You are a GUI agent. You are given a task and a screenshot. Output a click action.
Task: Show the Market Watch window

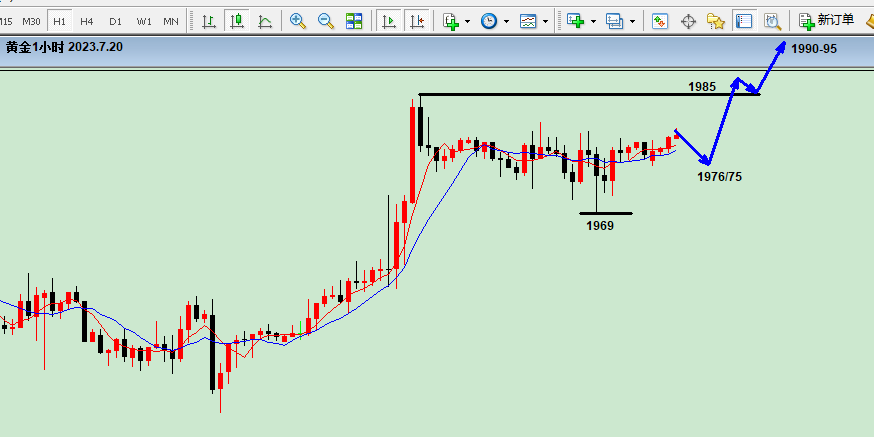661,21
